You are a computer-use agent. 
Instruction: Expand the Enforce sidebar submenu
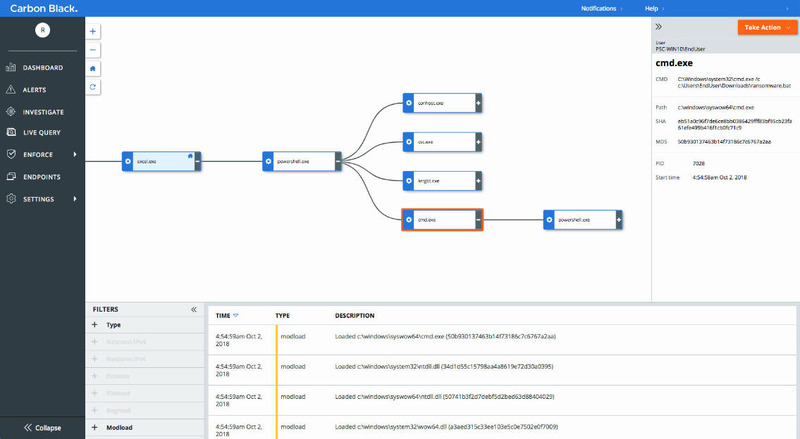75,154
